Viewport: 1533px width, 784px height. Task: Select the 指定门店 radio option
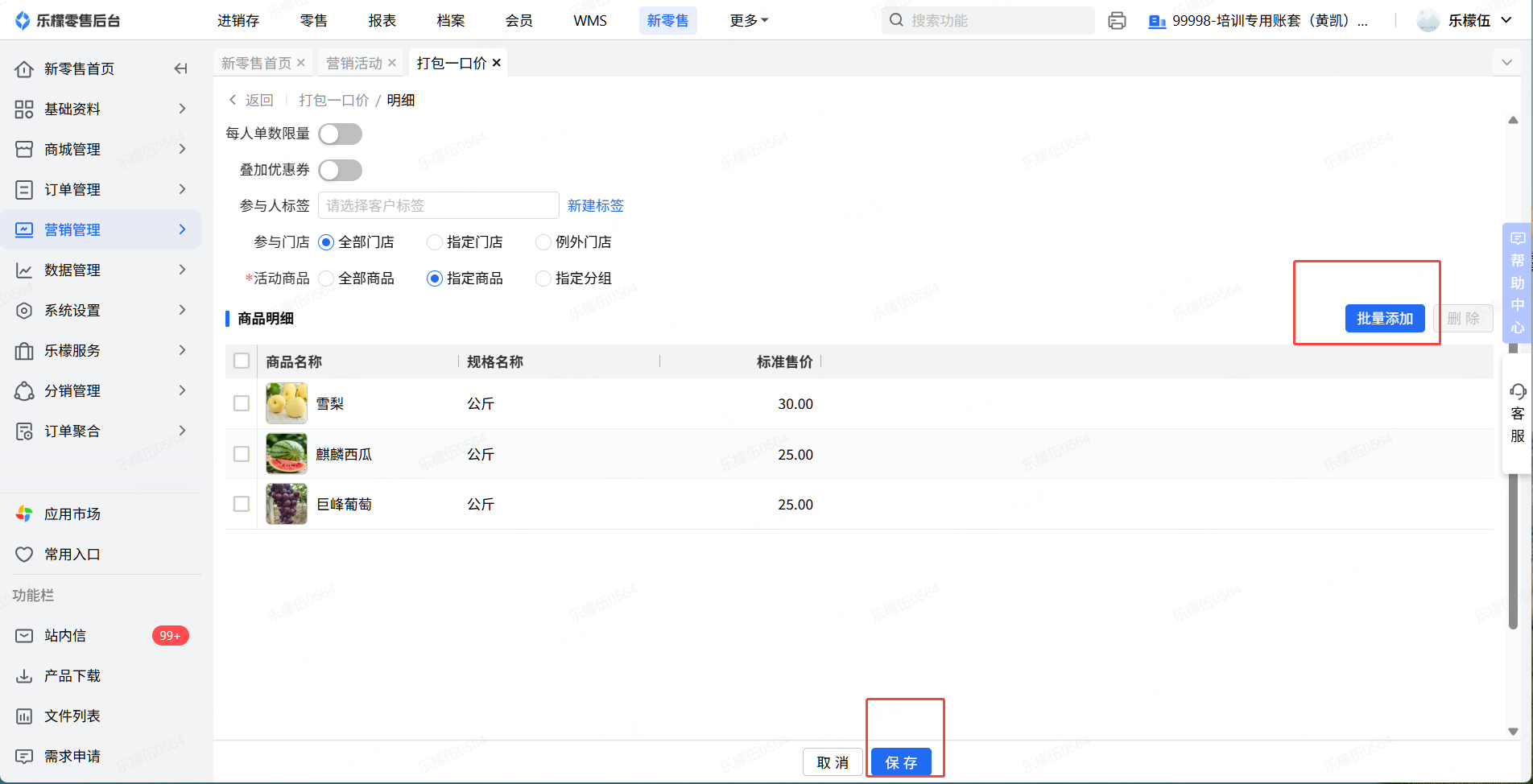point(435,242)
